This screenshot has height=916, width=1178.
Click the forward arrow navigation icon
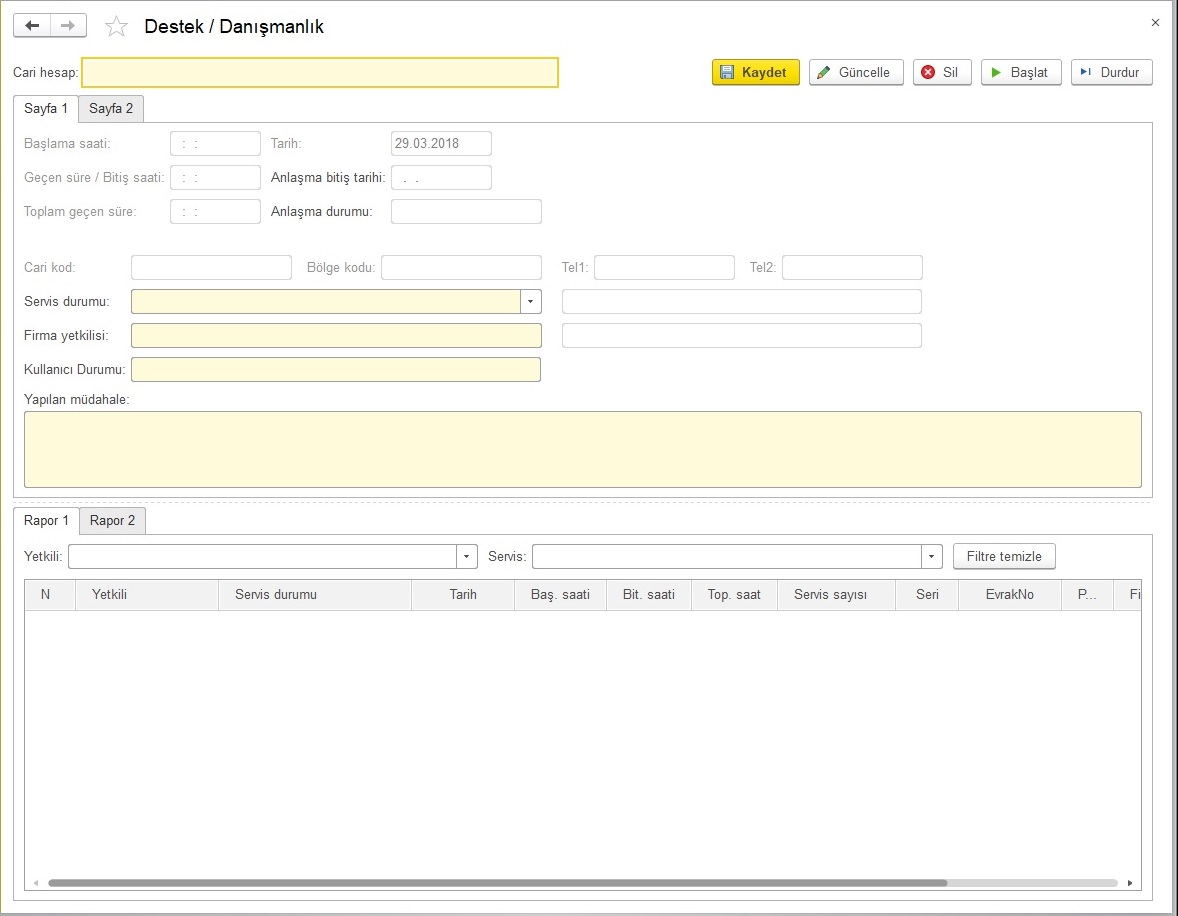click(68, 26)
